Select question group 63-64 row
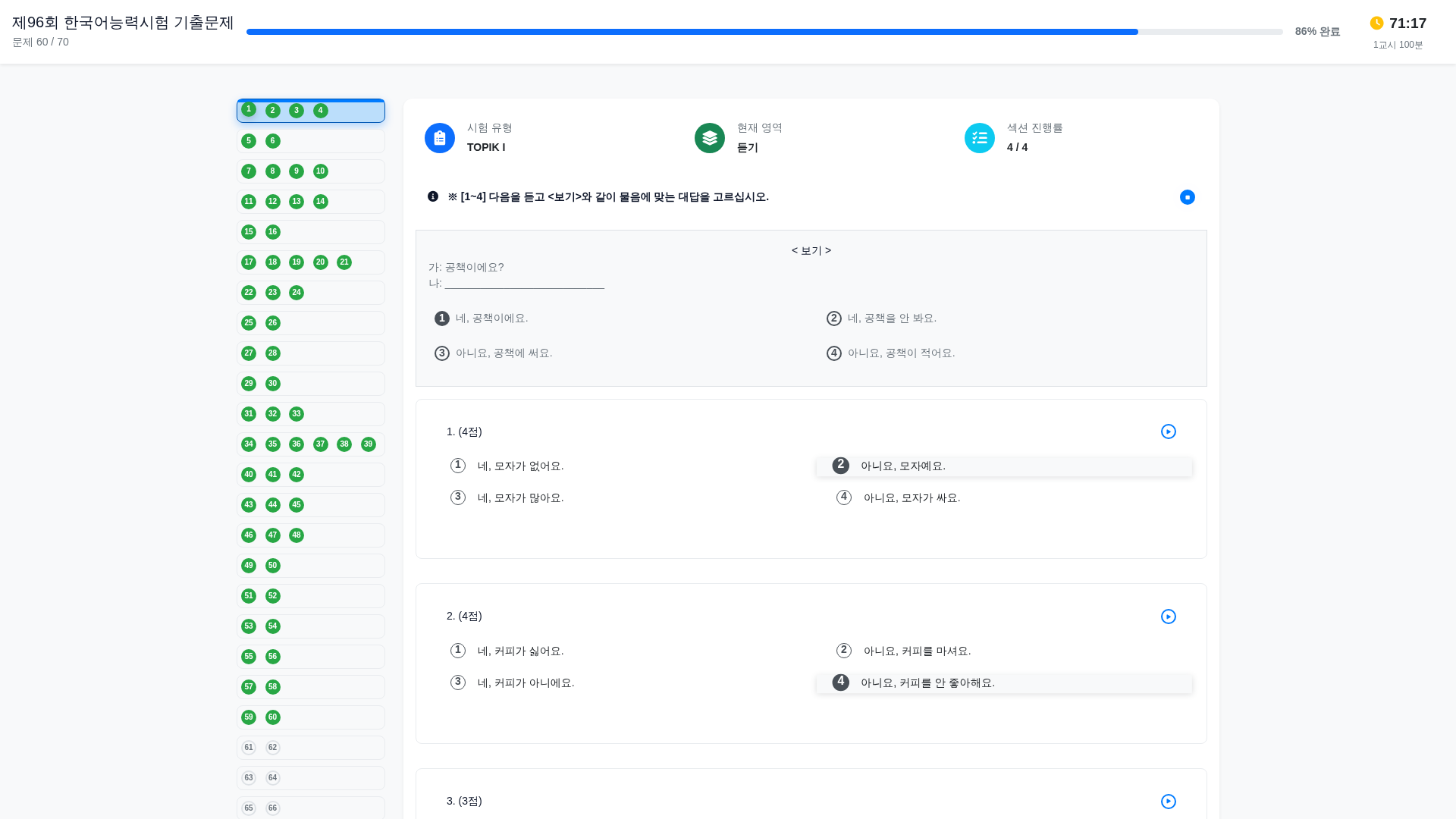 click(334, 778)
